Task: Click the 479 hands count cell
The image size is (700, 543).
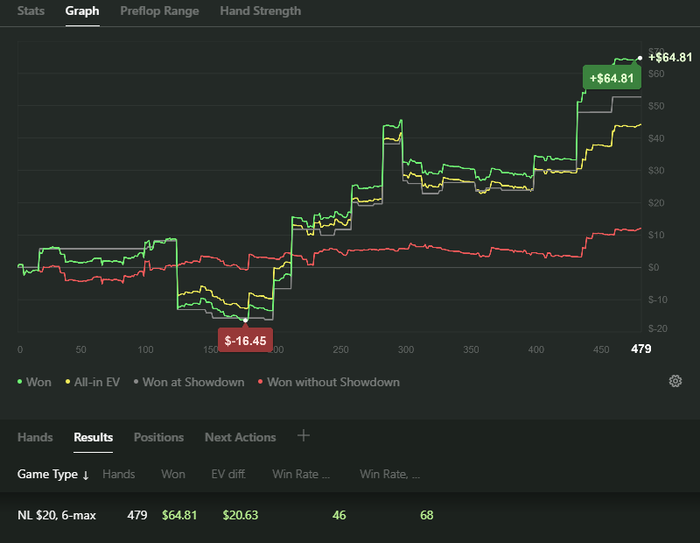Action: 137,515
